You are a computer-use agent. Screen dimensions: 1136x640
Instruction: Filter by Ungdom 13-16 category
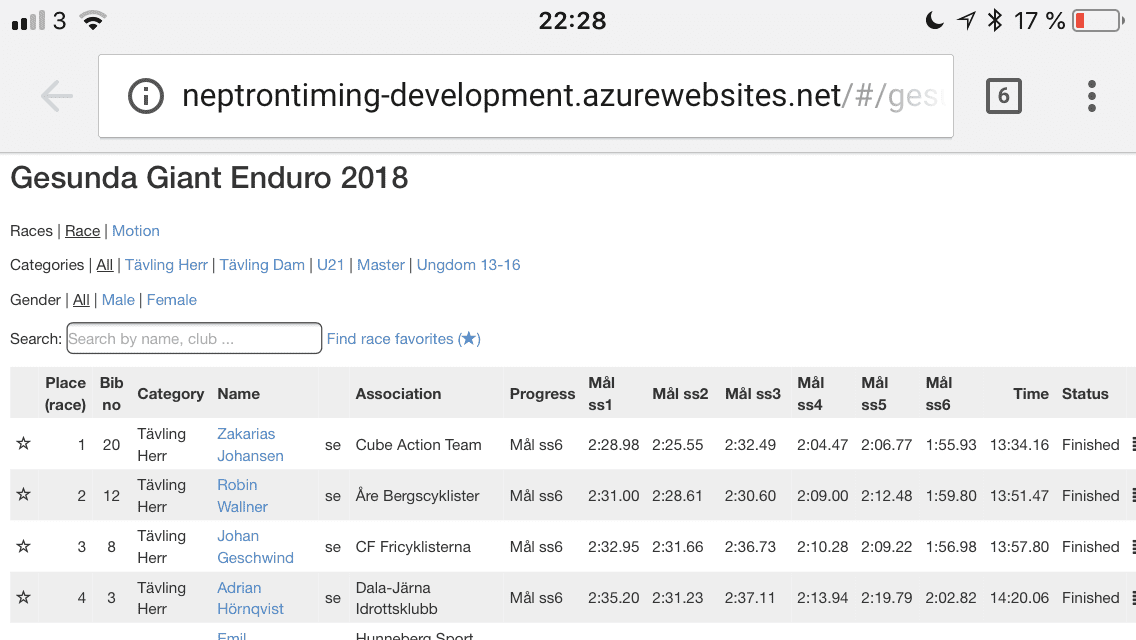pyautogui.click(x=468, y=265)
